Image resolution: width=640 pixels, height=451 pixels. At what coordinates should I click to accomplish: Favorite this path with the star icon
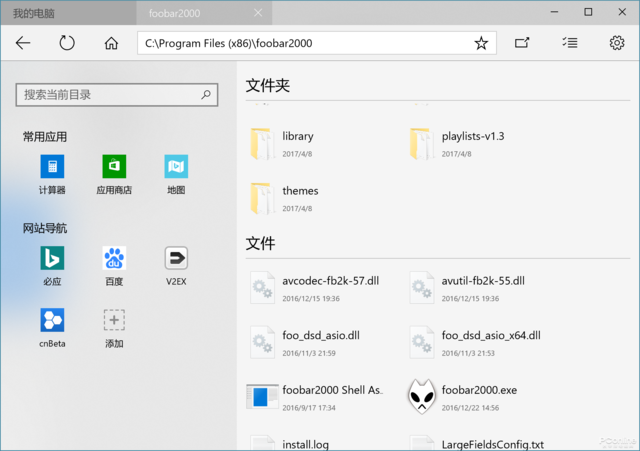tap(481, 43)
